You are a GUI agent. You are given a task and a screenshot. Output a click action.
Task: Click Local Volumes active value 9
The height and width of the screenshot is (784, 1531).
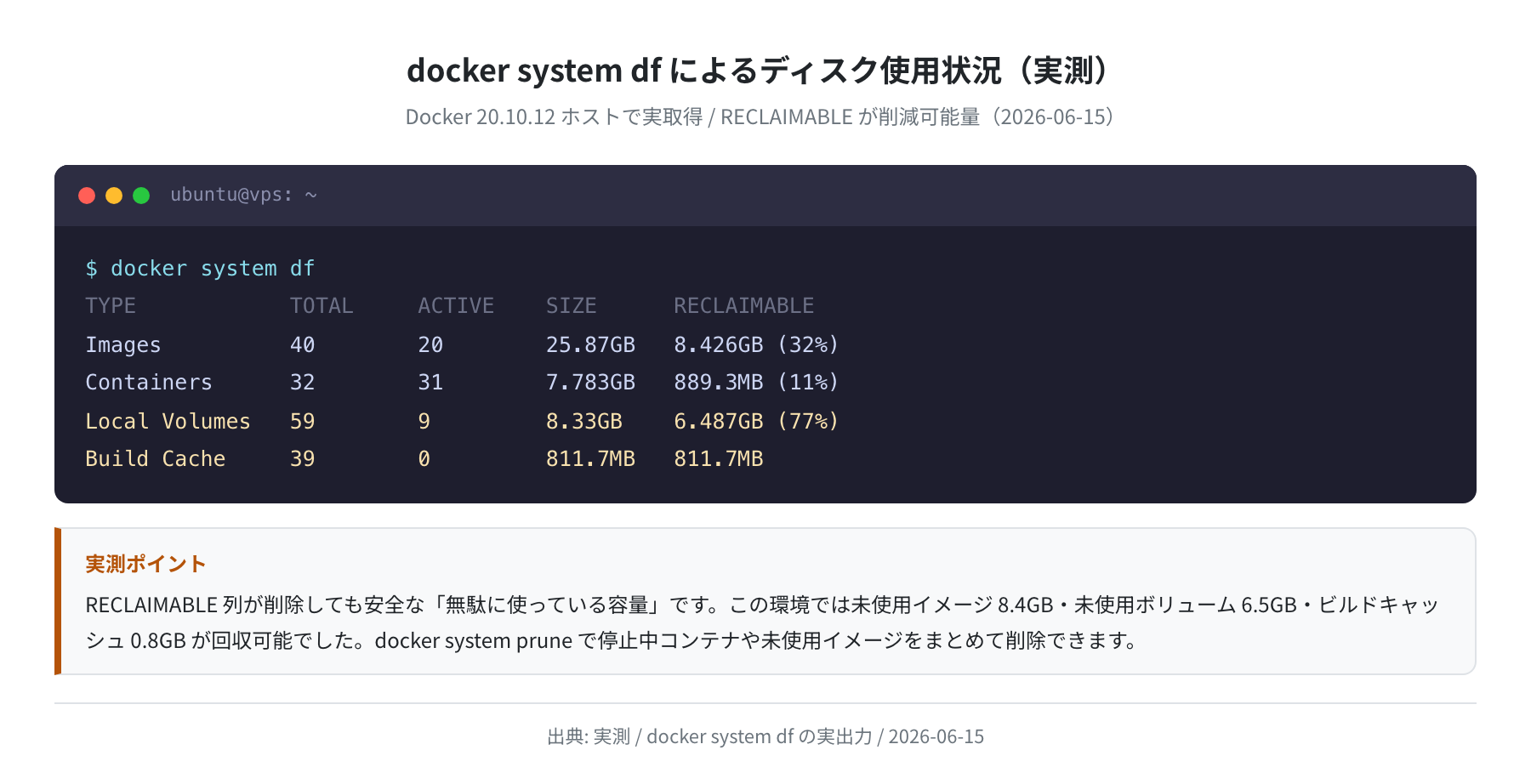coord(424,422)
